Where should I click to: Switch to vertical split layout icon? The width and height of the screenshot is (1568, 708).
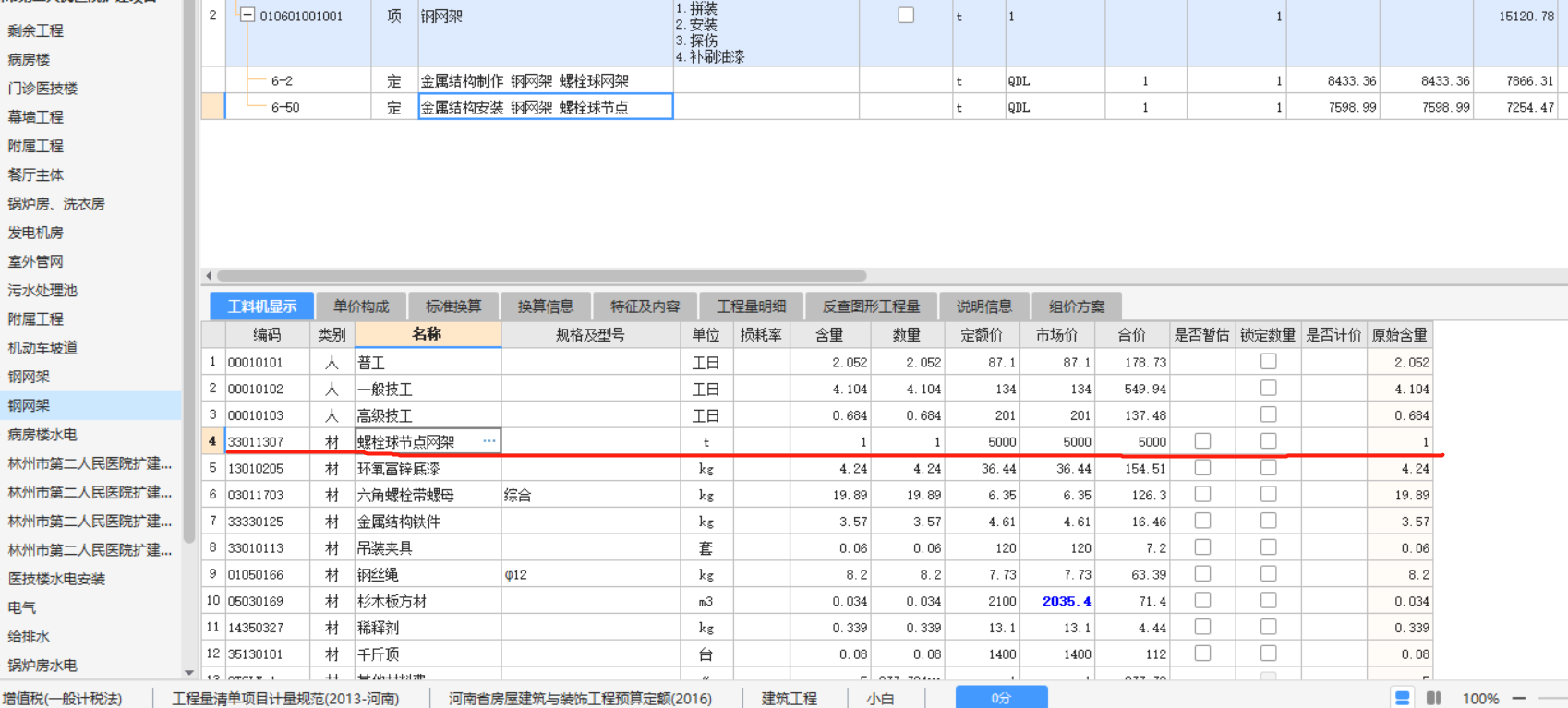tap(1433, 698)
